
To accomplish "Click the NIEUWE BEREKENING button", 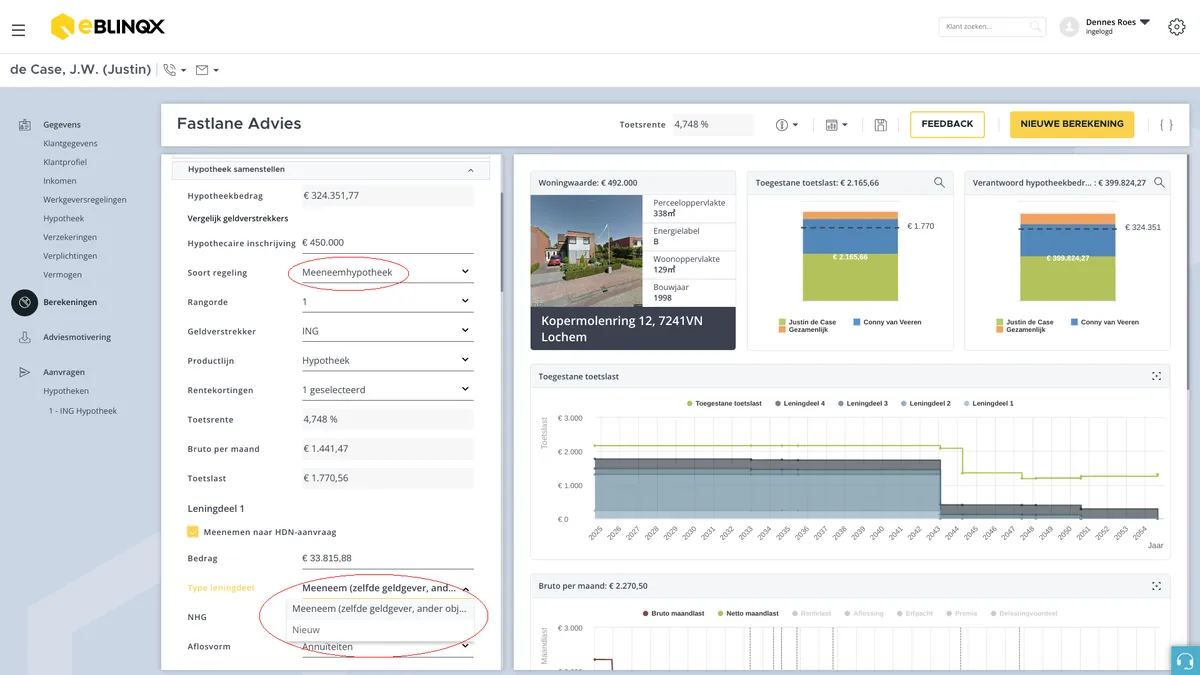I will click(x=1072, y=124).
